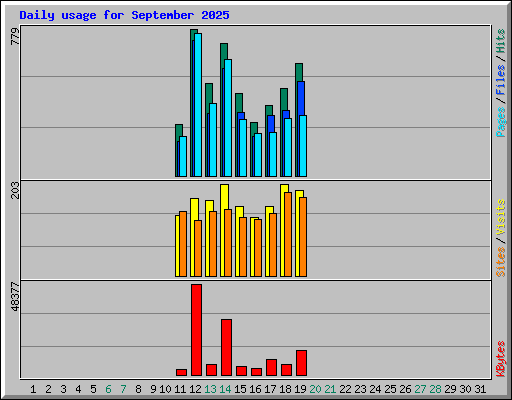Click the 48377 KBytes axis value
The image size is (512, 400).
tap(15, 297)
